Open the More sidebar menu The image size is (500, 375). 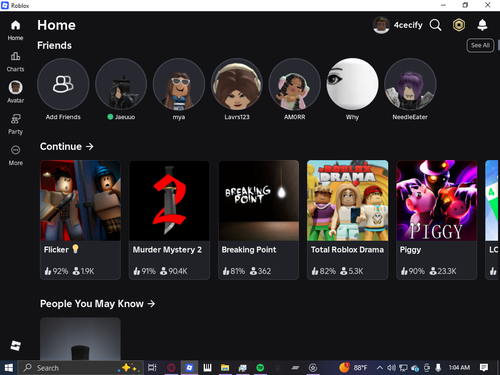[15, 155]
